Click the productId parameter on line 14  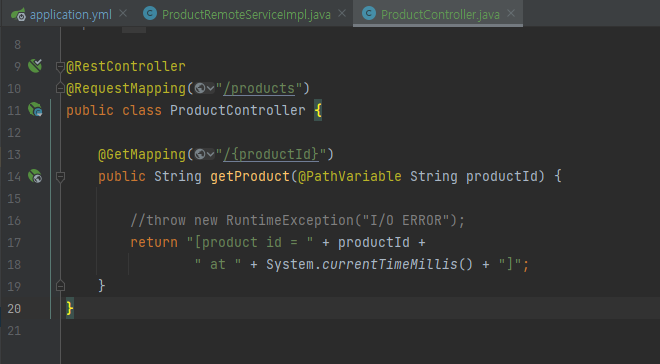pyautogui.click(x=502, y=176)
